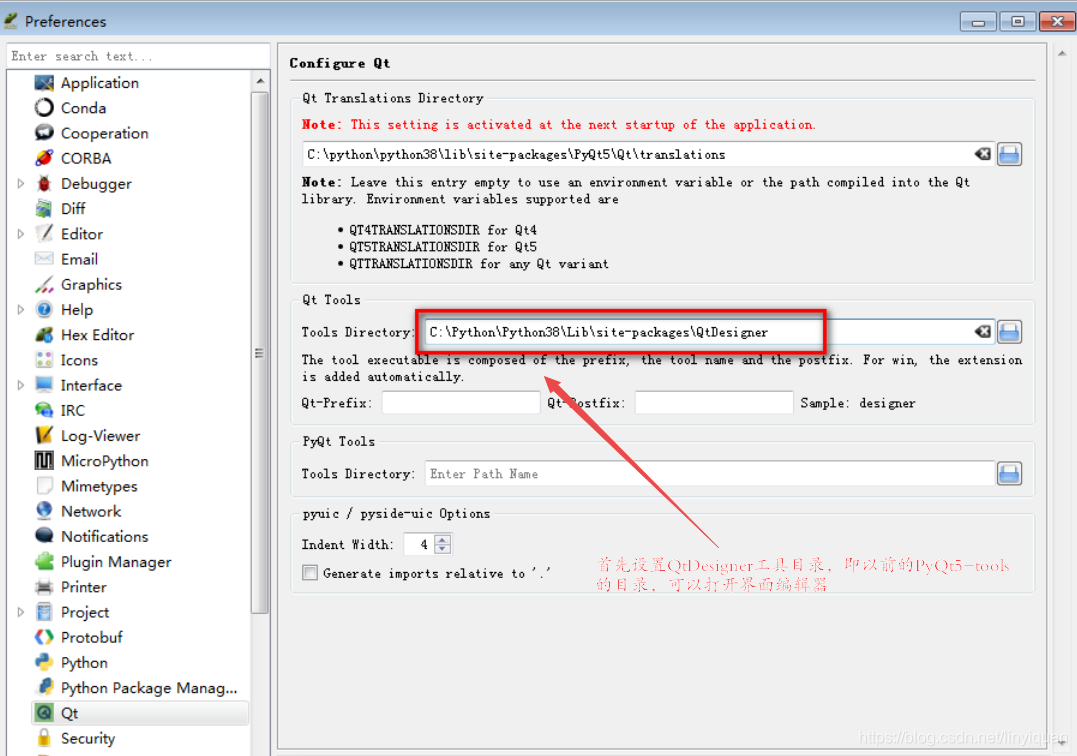The width and height of the screenshot is (1077, 756).
Task: Expand the Editor tree node
Action: click(x=21, y=234)
